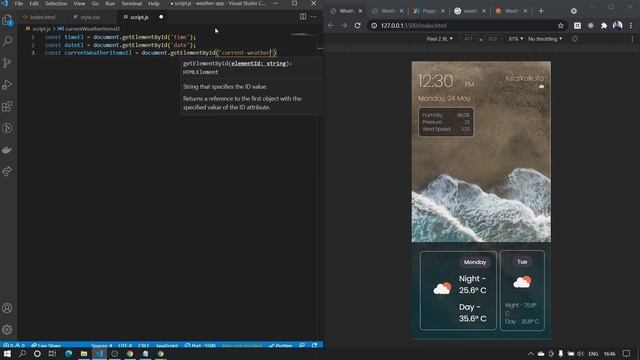Image resolution: width=640 pixels, height=360 pixels.
Task: Open Task View on the taskbar
Action: 52,353
